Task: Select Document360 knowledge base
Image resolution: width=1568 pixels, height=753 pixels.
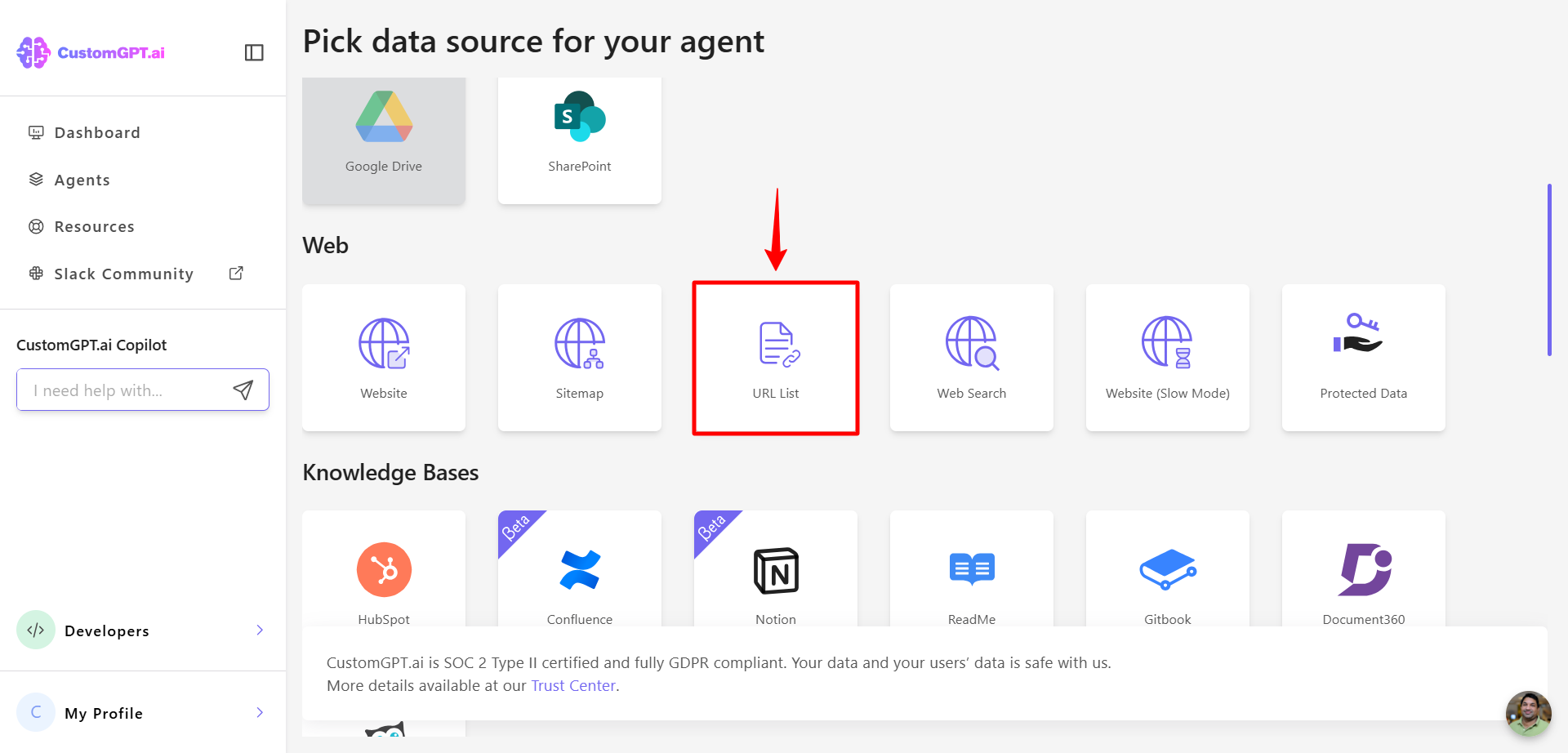Action: [x=1364, y=569]
